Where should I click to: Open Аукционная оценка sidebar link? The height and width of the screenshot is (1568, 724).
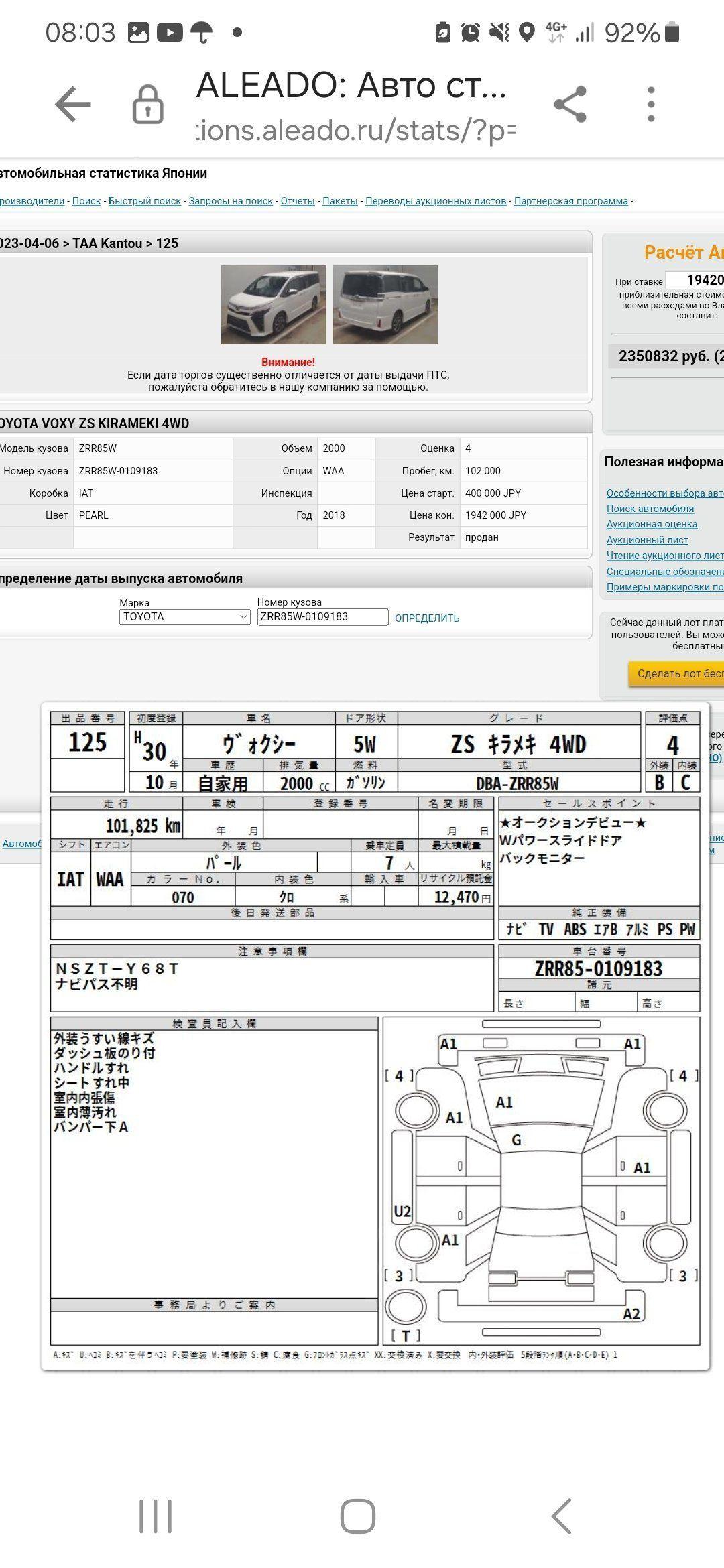652,524
